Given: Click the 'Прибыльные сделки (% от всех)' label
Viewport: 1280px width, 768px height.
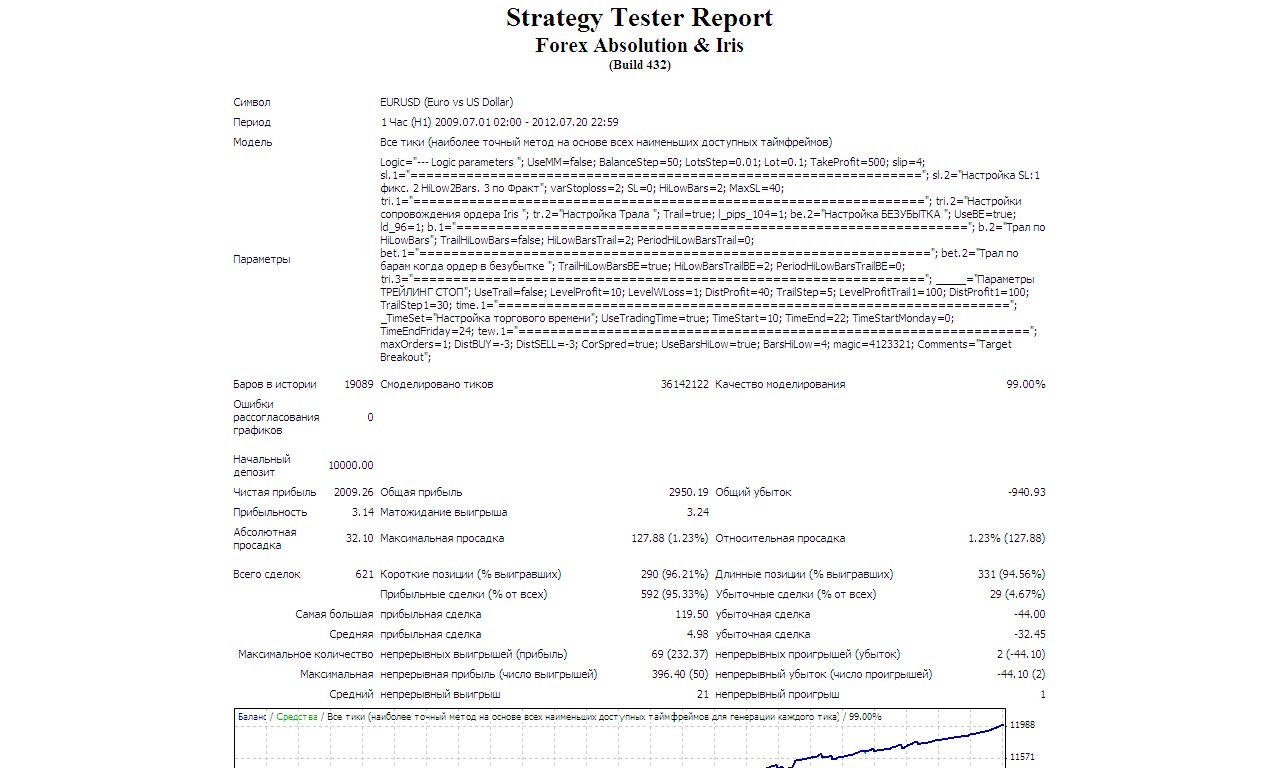Looking at the screenshot, I should [x=464, y=594].
